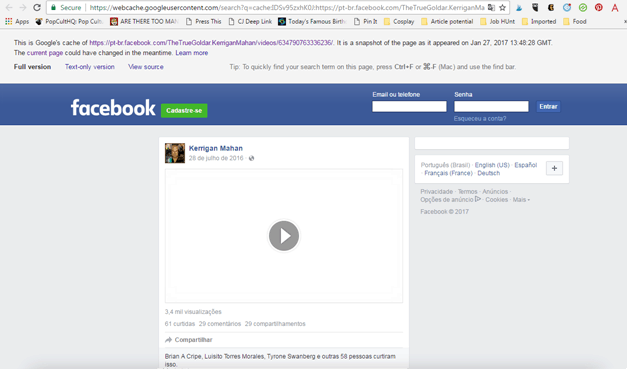
Task: Open Luisito Torres Morales profile link
Action: tap(234, 356)
